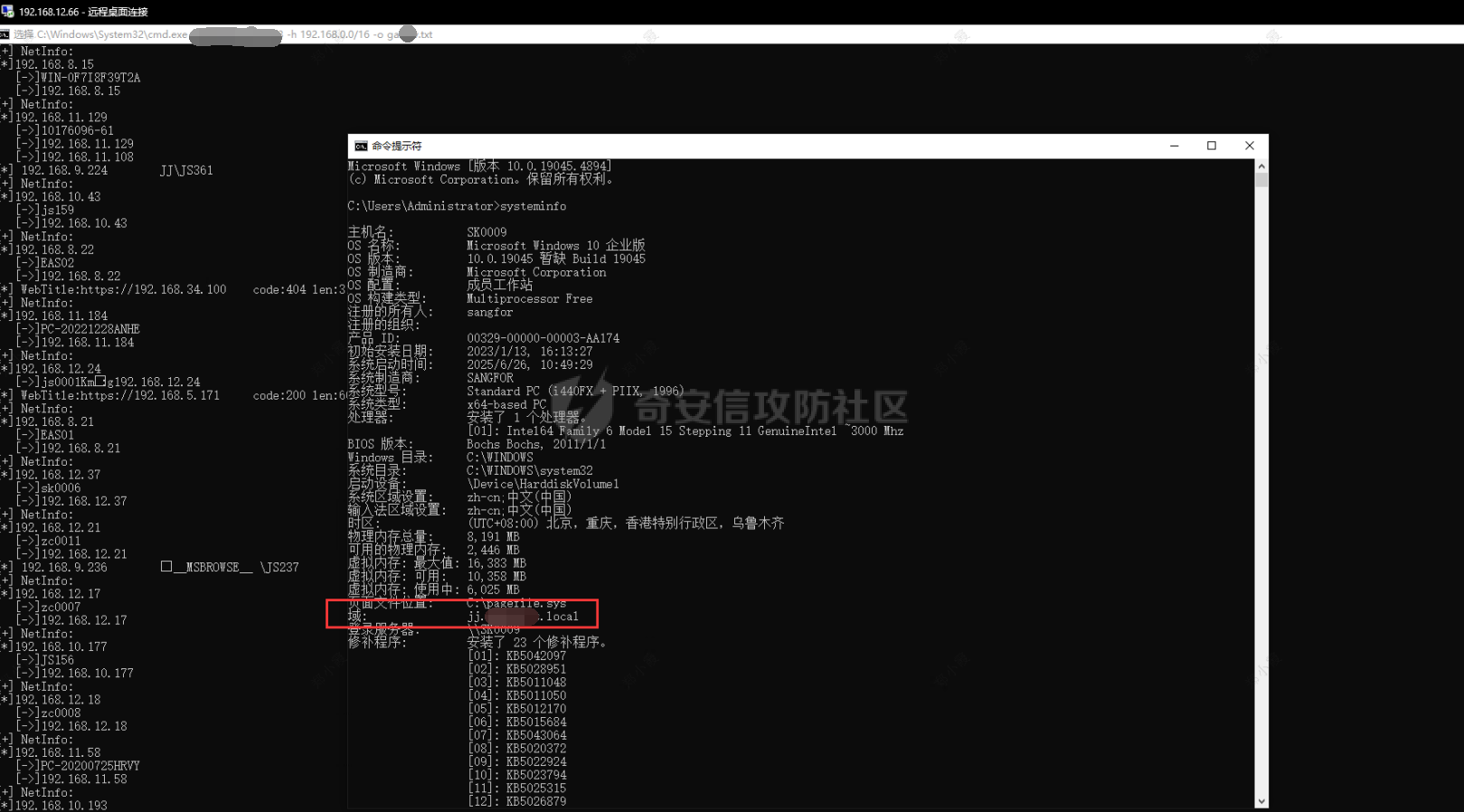
Task: Click hostname zc0007 in scan output
Action: pos(61,607)
